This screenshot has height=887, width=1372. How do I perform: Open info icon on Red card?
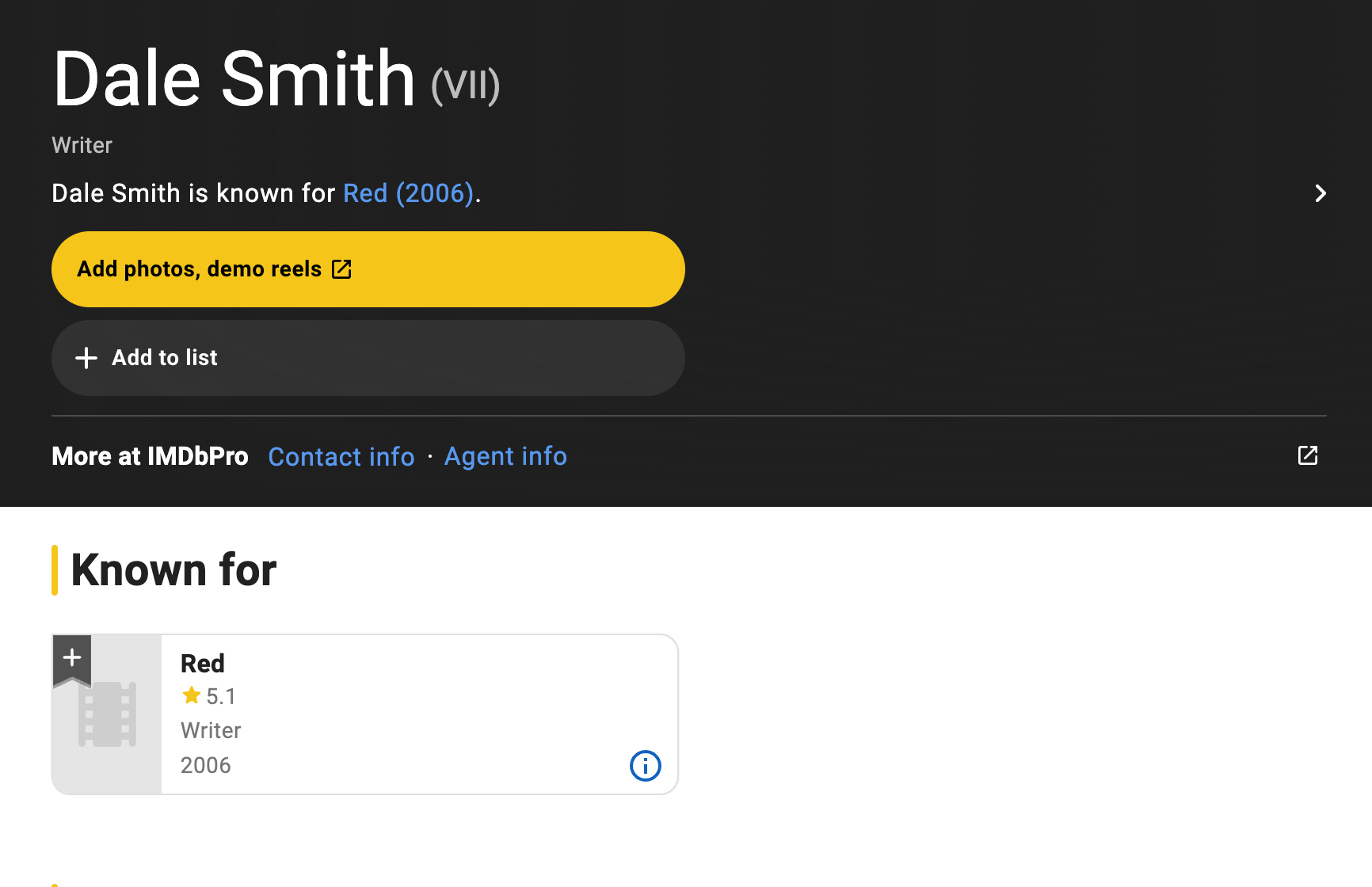(x=645, y=766)
